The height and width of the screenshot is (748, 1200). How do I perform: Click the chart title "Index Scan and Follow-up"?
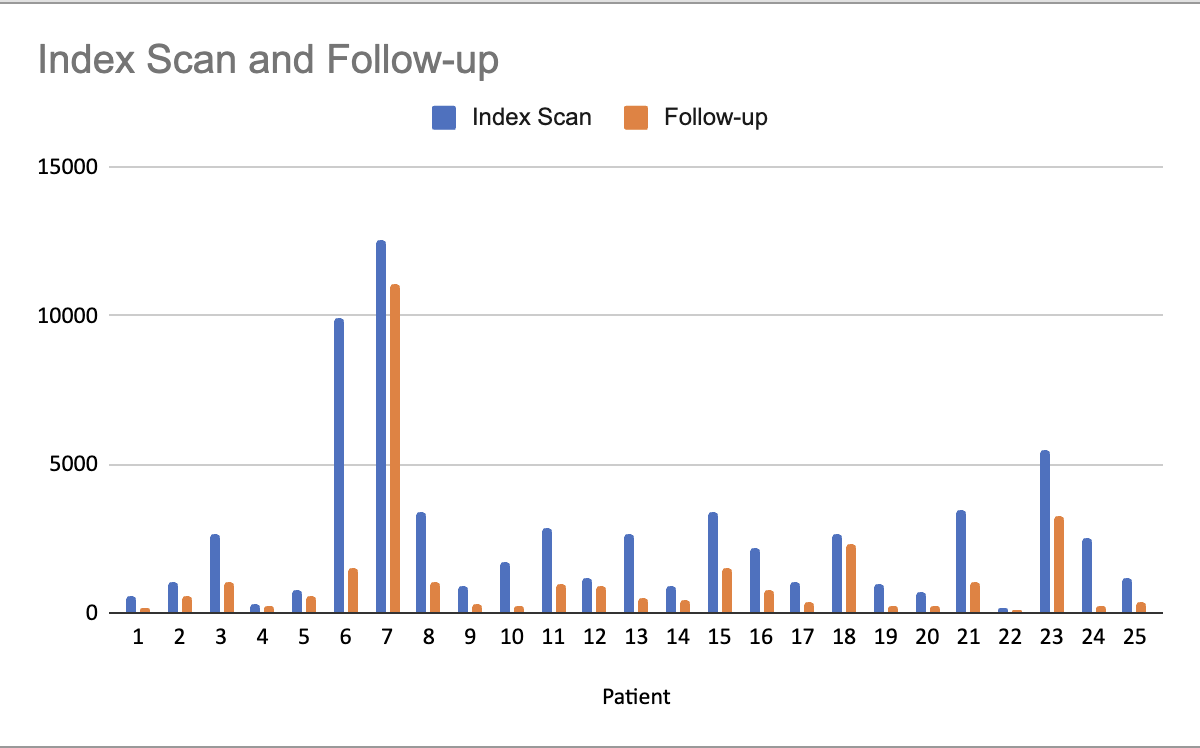coord(268,61)
